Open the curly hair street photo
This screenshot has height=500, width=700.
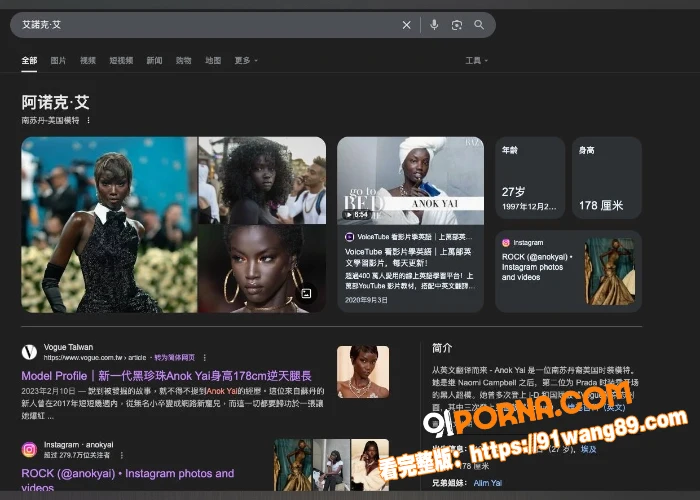point(262,180)
